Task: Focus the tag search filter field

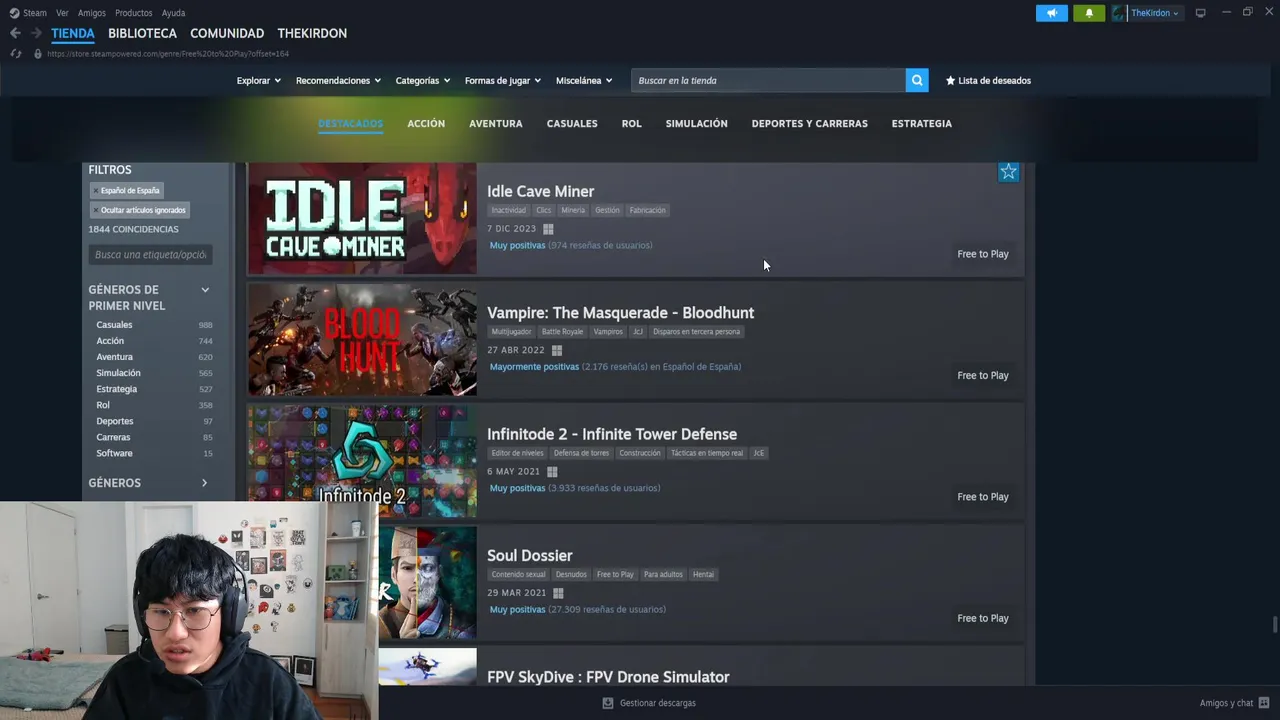Action: pos(150,254)
